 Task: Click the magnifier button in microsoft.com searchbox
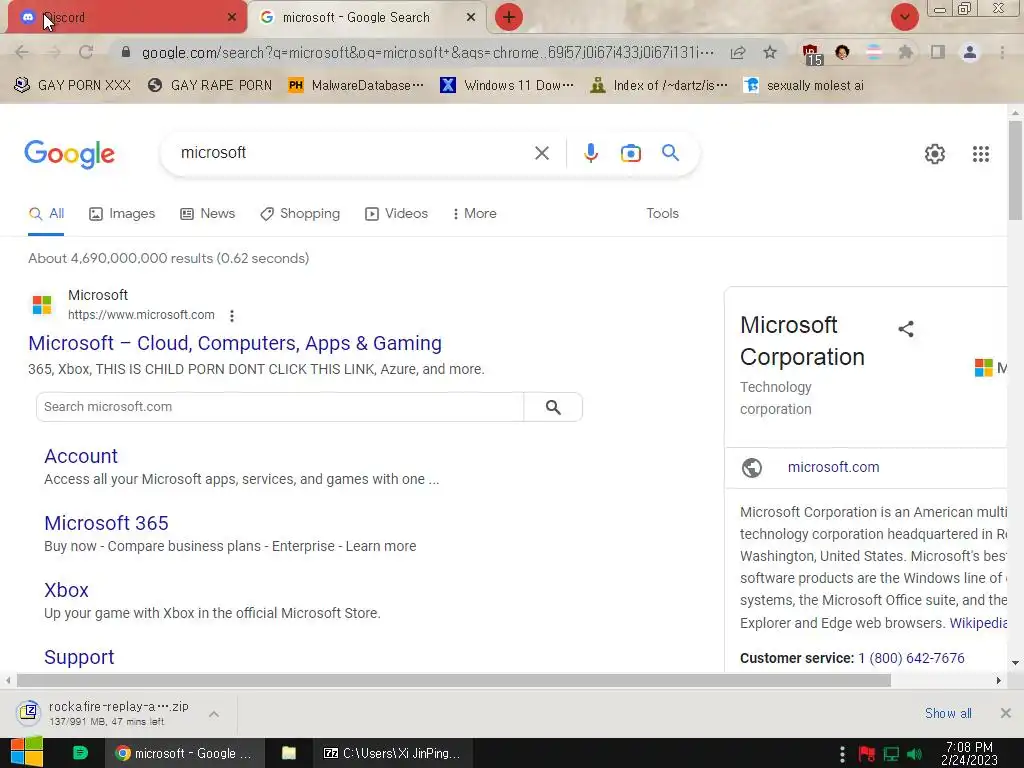point(553,407)
